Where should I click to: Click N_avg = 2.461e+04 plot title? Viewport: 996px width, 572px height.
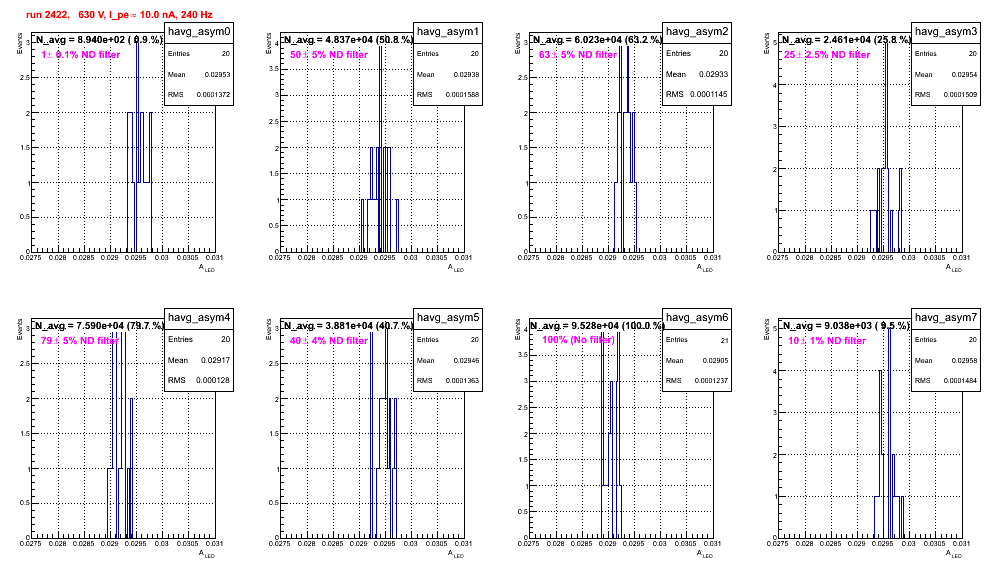pos(845,39)
